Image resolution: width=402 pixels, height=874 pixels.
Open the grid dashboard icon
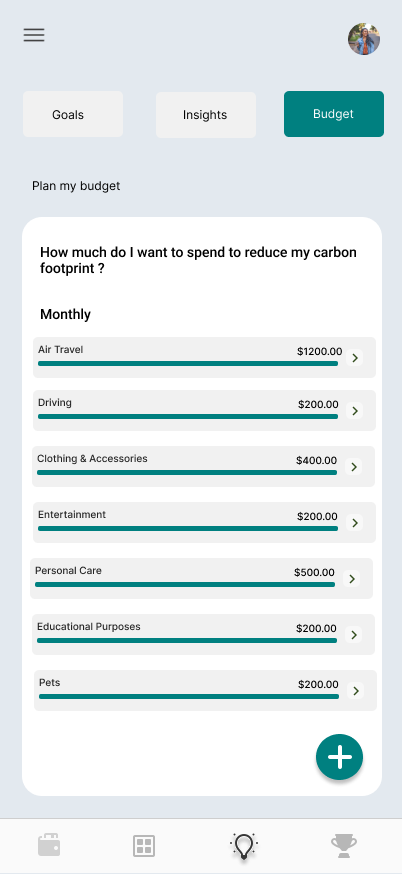pos(144,846)
